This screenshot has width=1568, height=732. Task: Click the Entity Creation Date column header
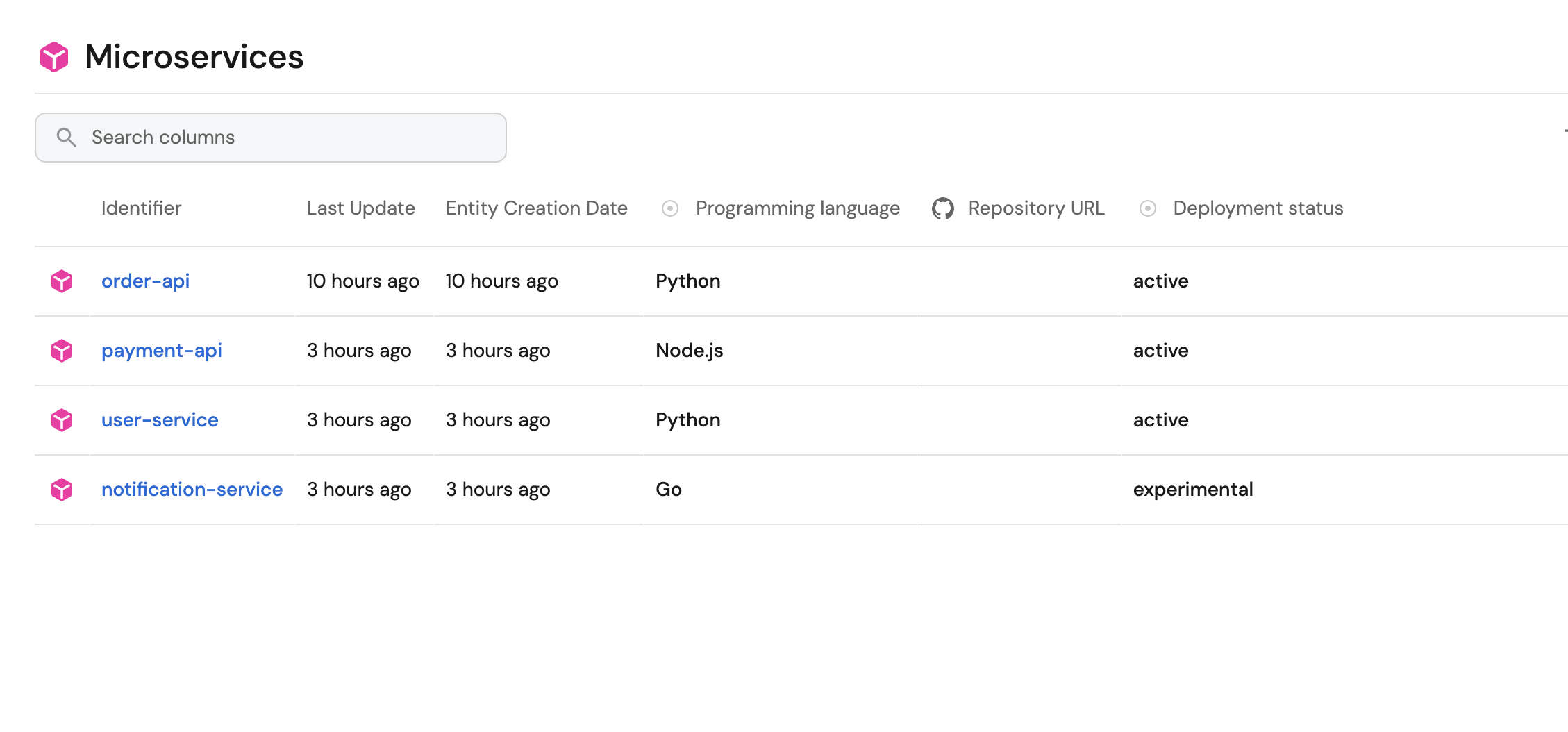click(536, 208)
